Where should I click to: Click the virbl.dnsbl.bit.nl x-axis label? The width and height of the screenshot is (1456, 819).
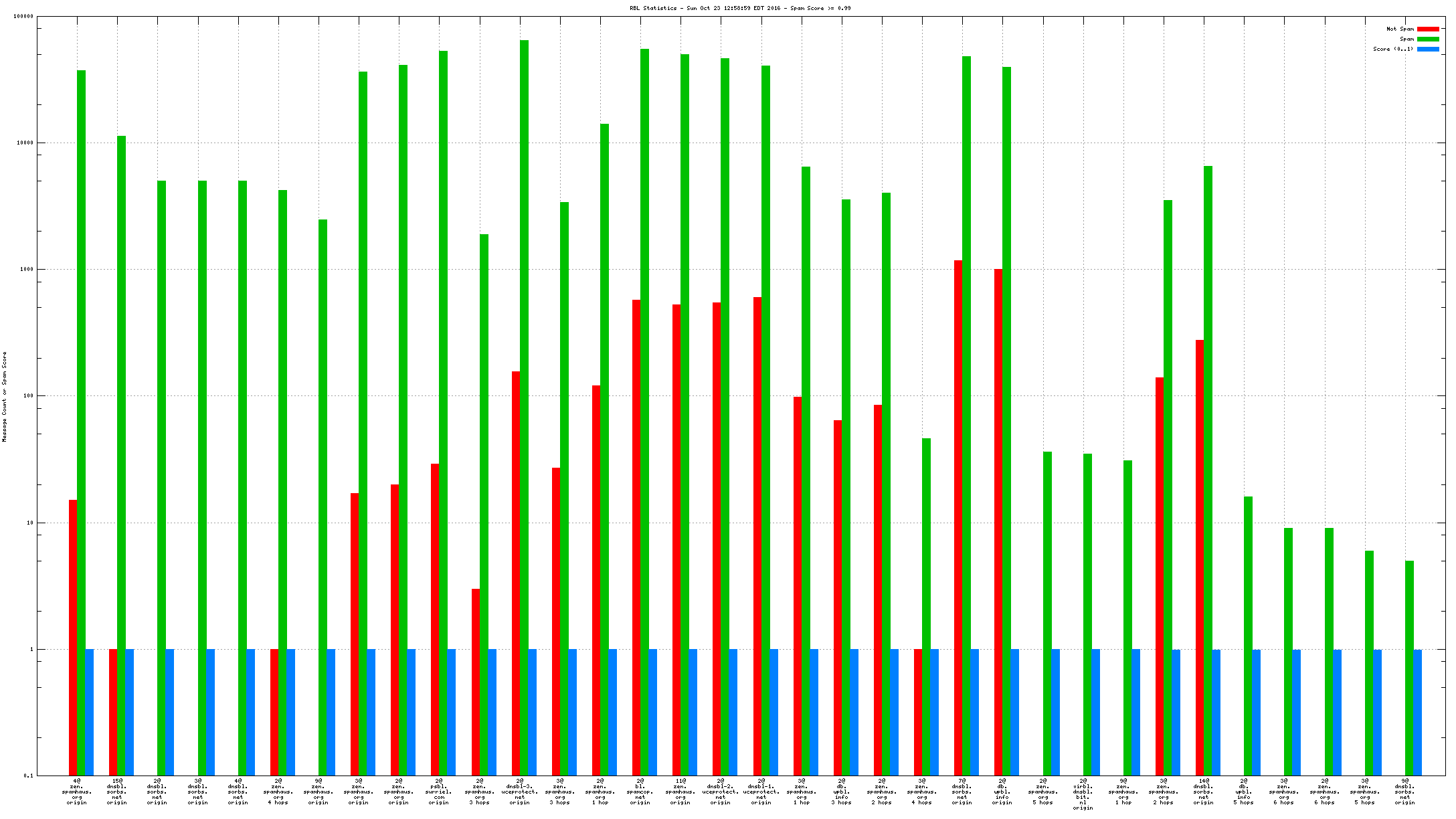tap(1083, 794)
